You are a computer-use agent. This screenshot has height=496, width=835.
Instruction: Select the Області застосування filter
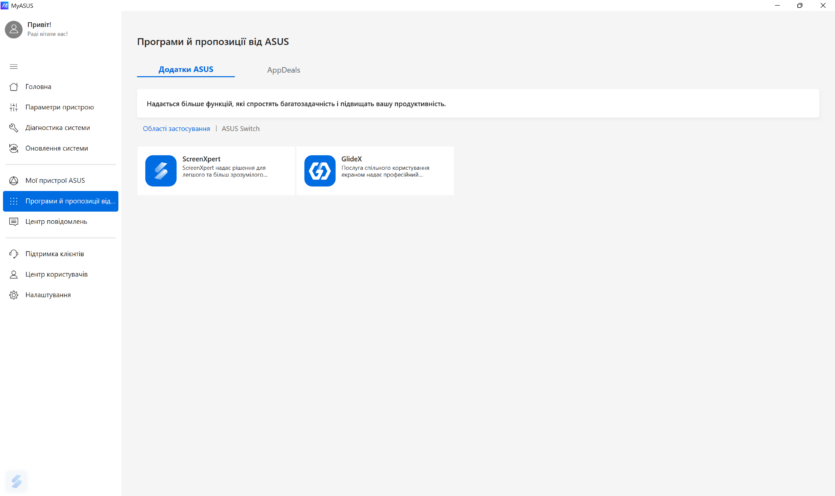[176, 128]
